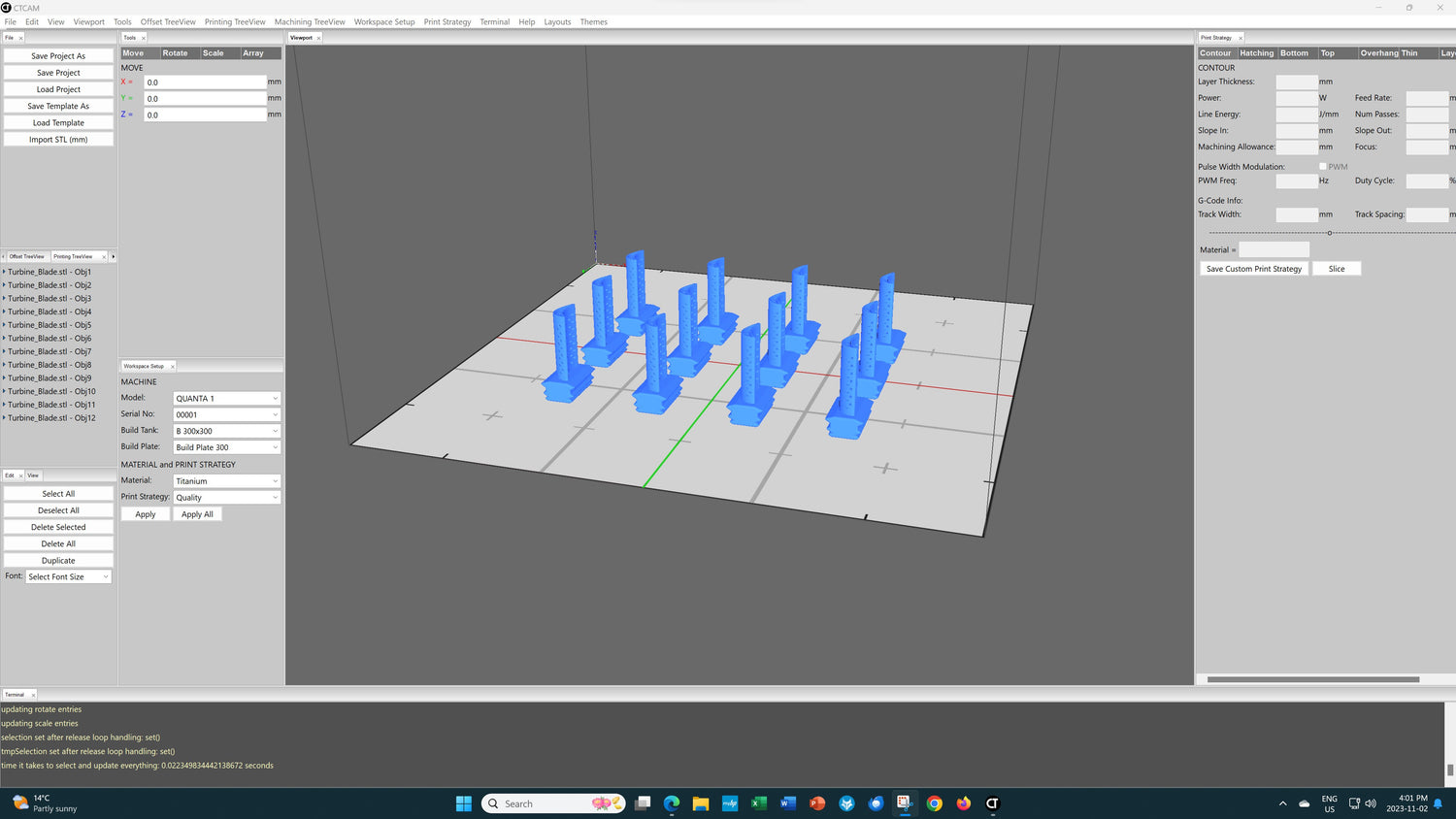The height and width of the screenshot is (819, 1456).
Task: Show hidden system tray icons
Action: pyautogui.click(x=1282, y=803)
